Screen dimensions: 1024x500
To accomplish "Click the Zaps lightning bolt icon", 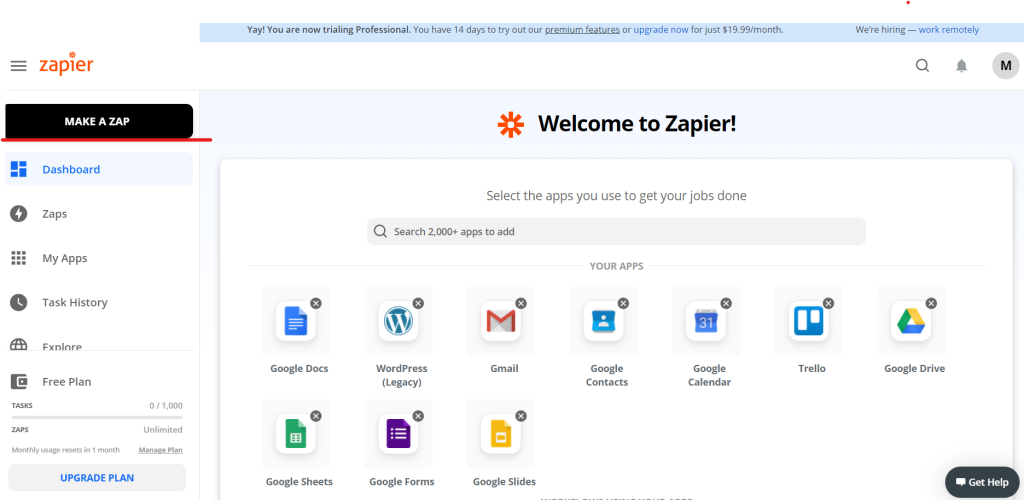I will click(19, 213).
